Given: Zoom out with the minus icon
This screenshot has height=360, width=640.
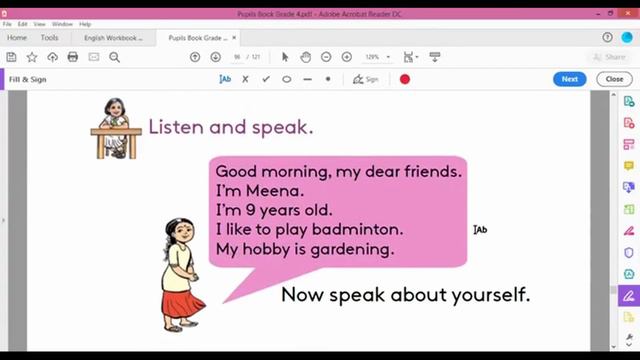Looking at the screenshot, I should pyautogui.click(x=326, y=57).
